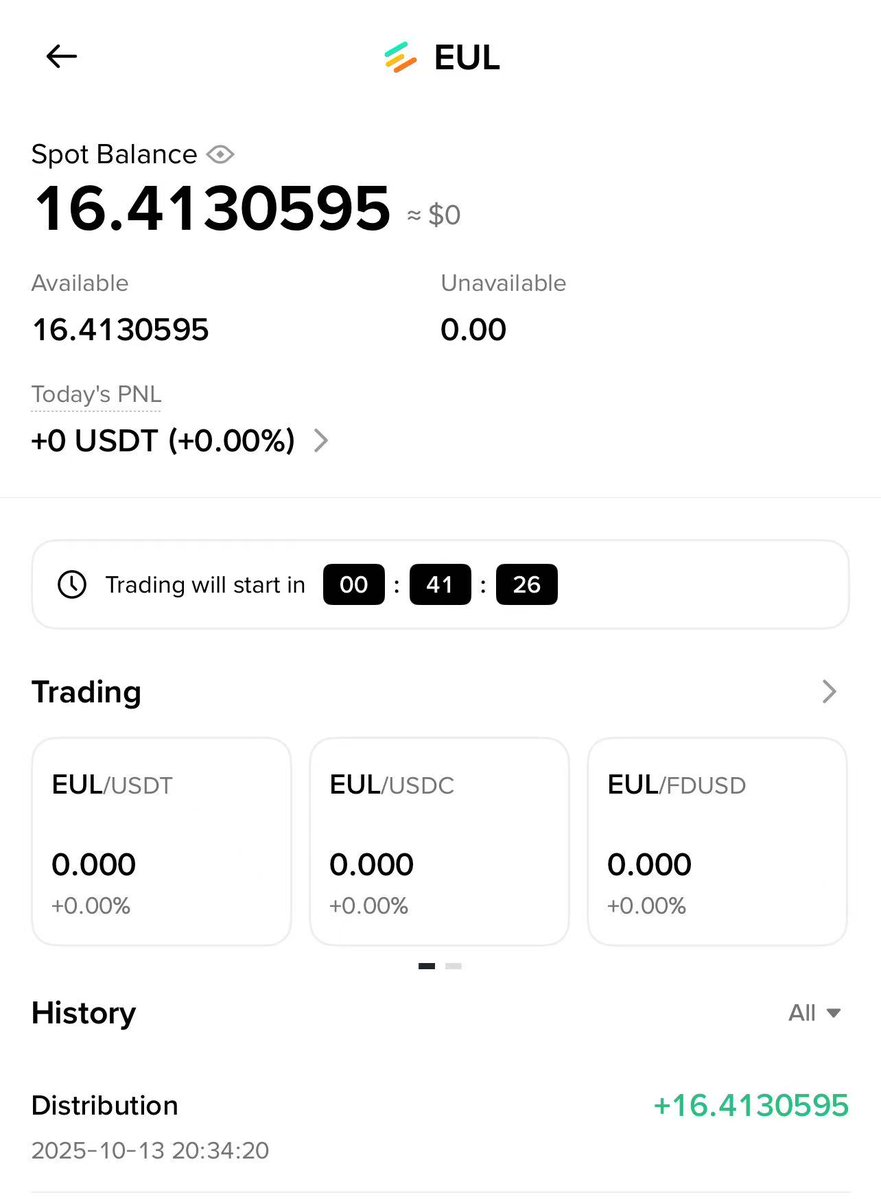Tap the Today's PNL label

point(96,395)
